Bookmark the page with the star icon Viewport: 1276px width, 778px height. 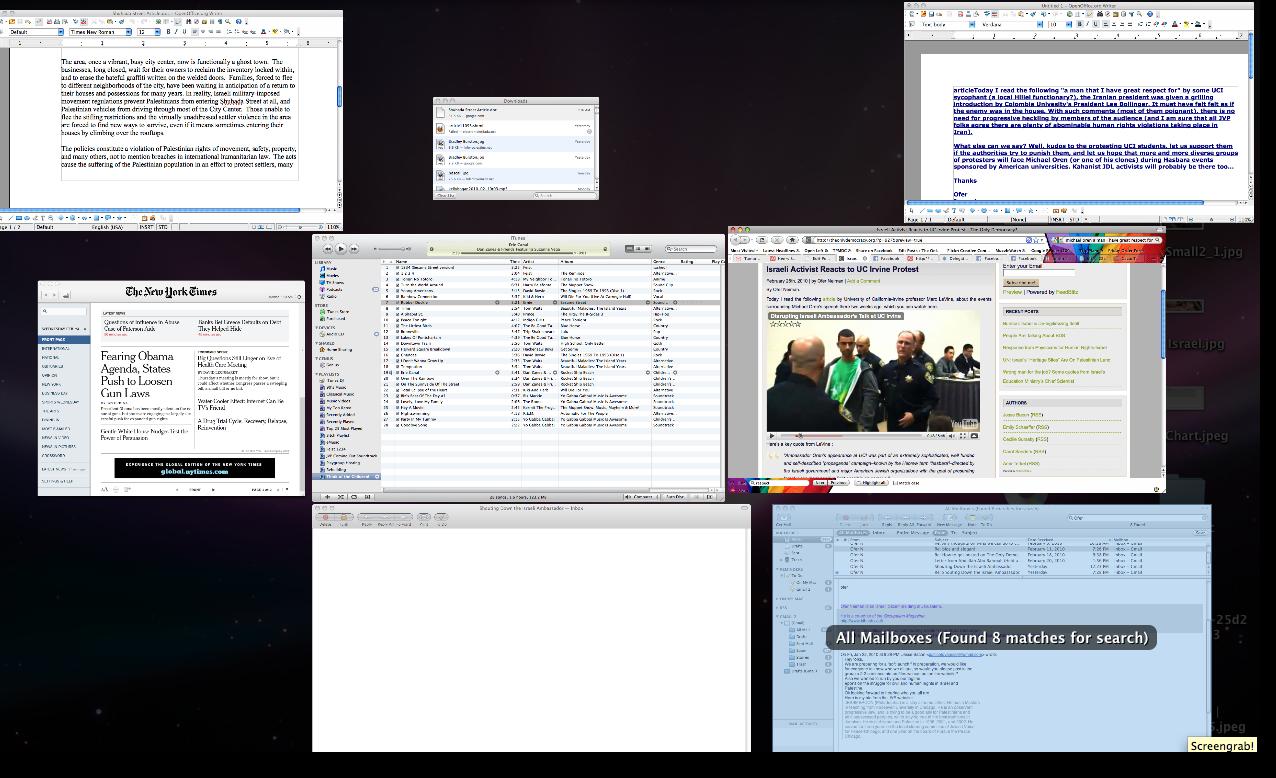tap(1036, 240)
